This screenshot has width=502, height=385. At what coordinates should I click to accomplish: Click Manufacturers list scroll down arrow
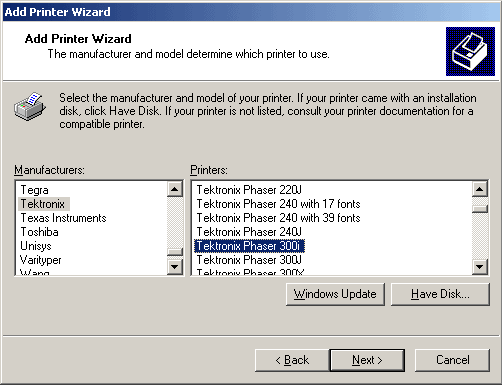[175, 267]
